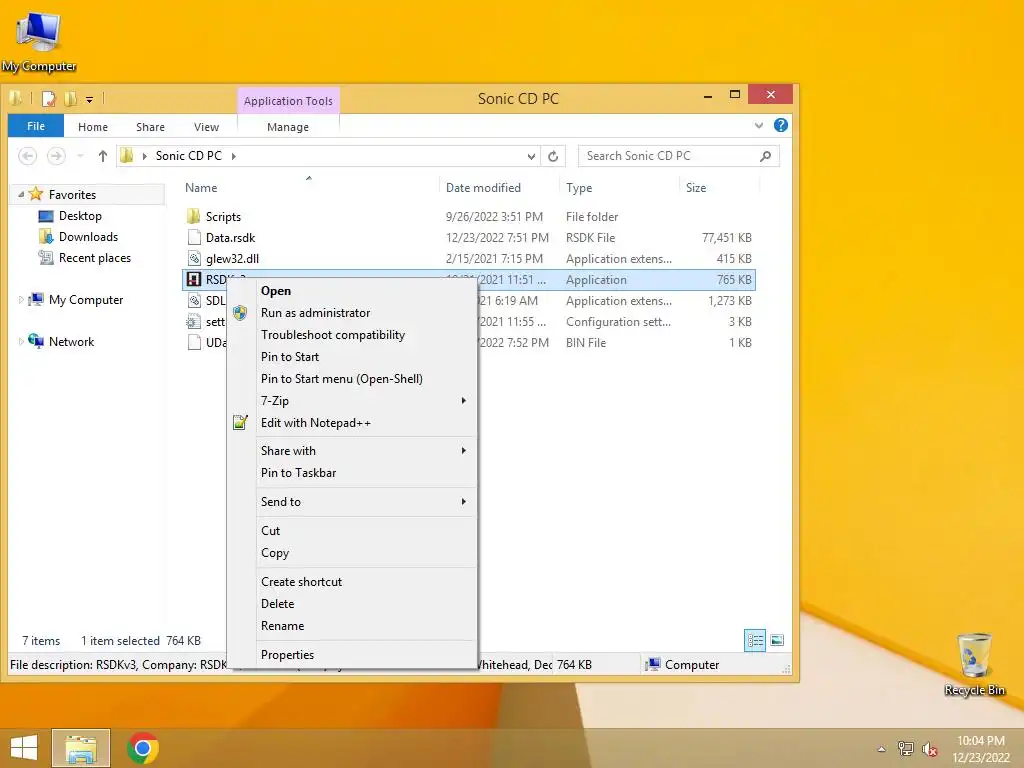Collapse the Favorites tree node
Screen dimensions: 1024x768
pyautogui.click(x=20, y=194)
